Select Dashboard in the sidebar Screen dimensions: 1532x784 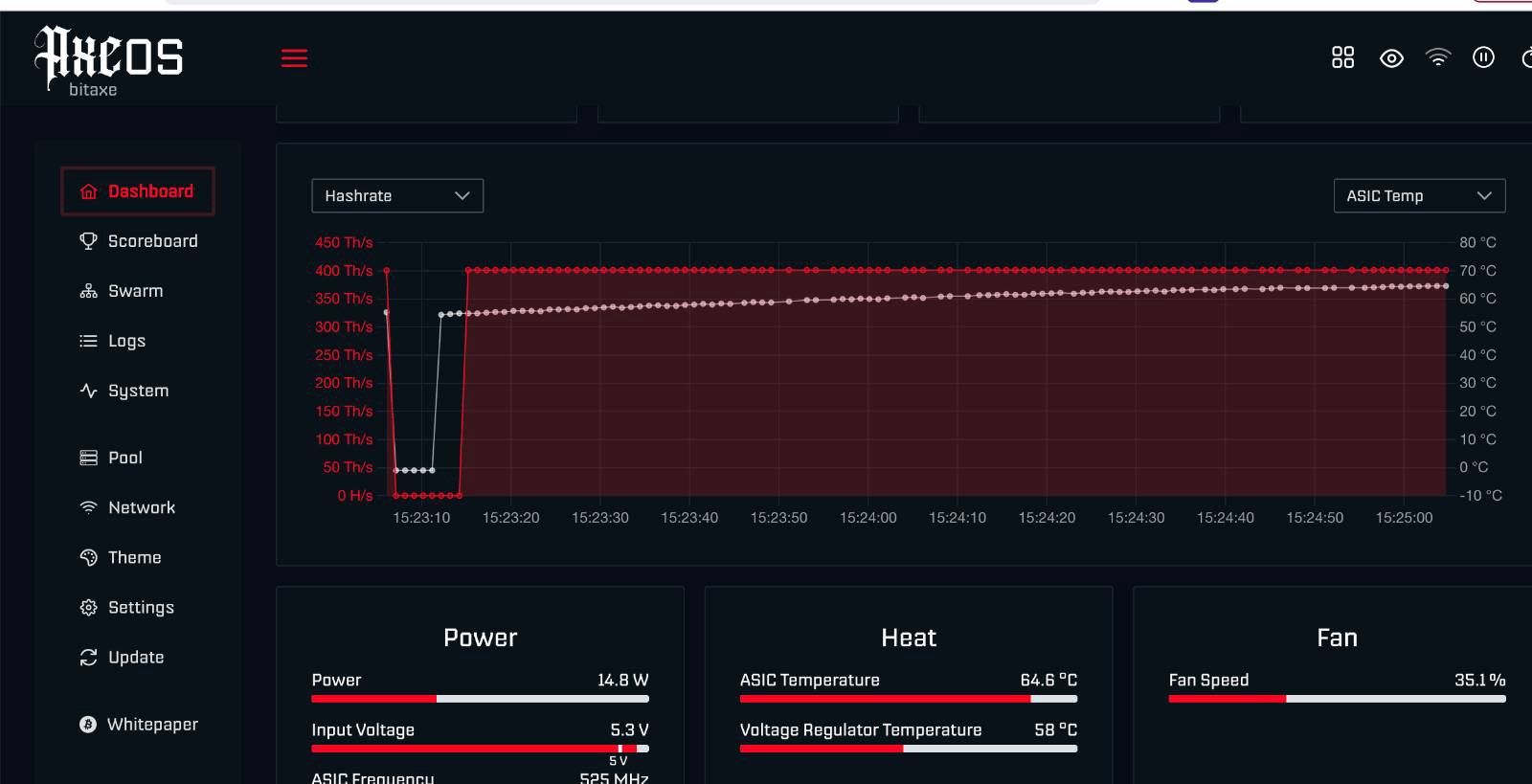[138, 191]
